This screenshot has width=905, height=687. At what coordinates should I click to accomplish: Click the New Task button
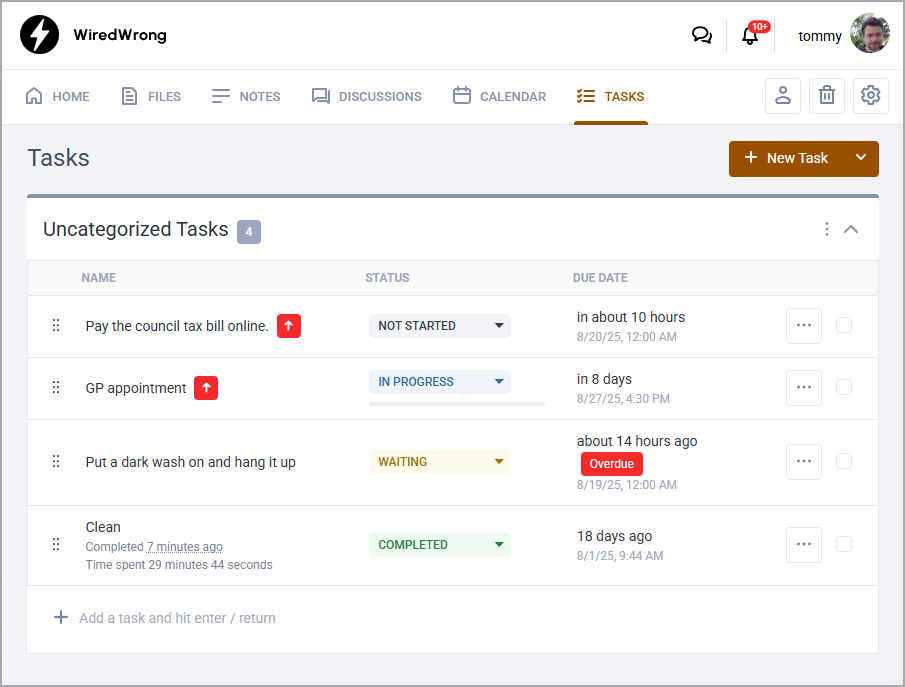pyautogui.click(x=786, y=158)
